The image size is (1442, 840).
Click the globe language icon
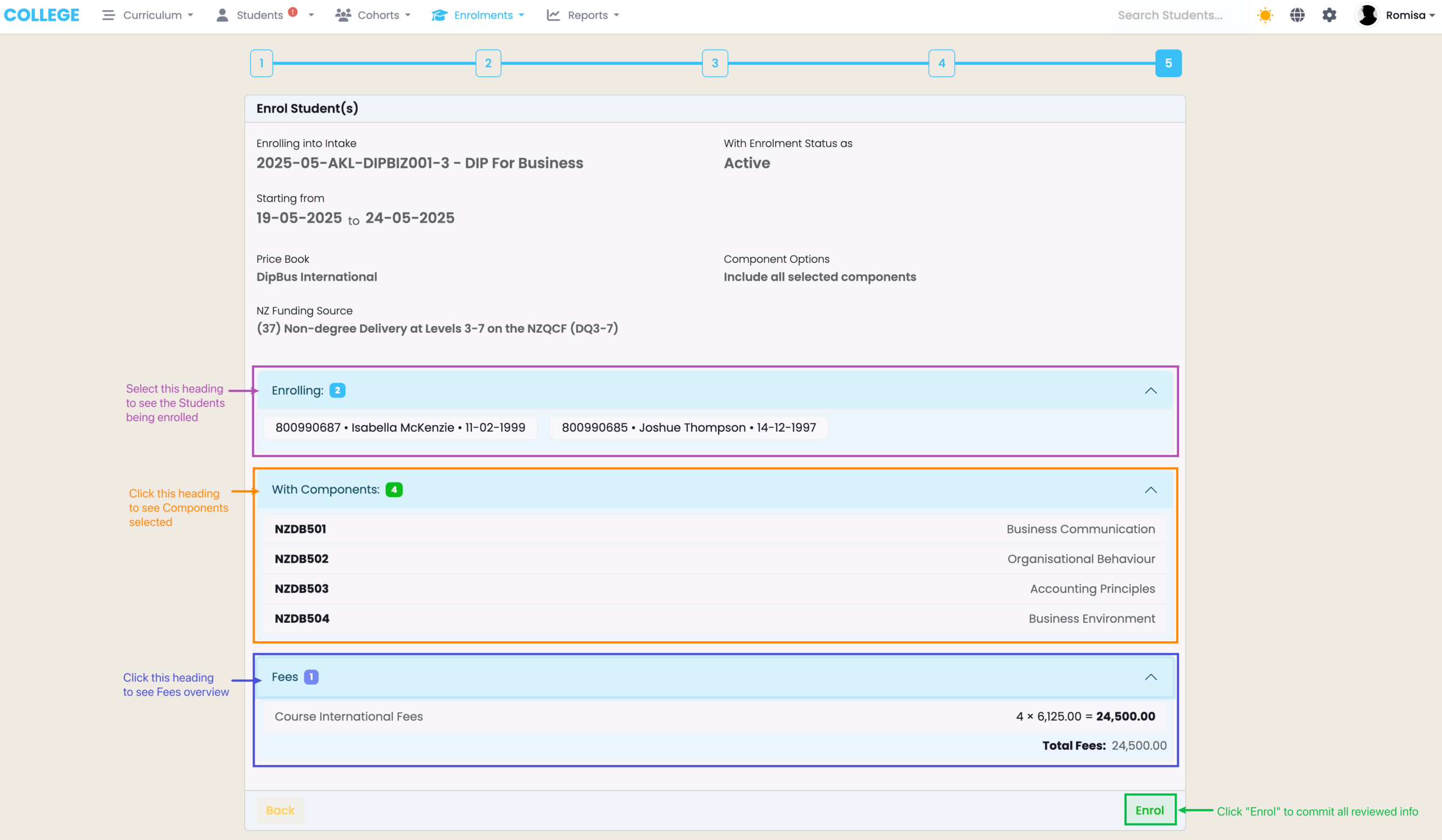click(1297, 15)
